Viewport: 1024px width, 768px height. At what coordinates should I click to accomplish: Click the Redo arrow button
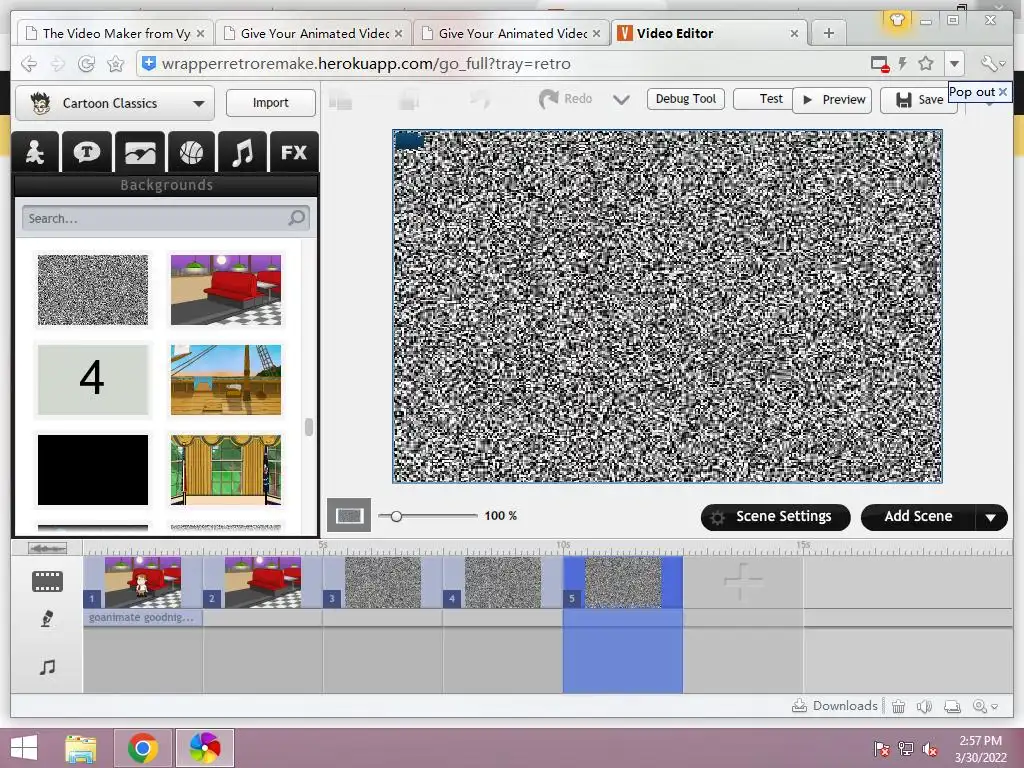[566, 99]
